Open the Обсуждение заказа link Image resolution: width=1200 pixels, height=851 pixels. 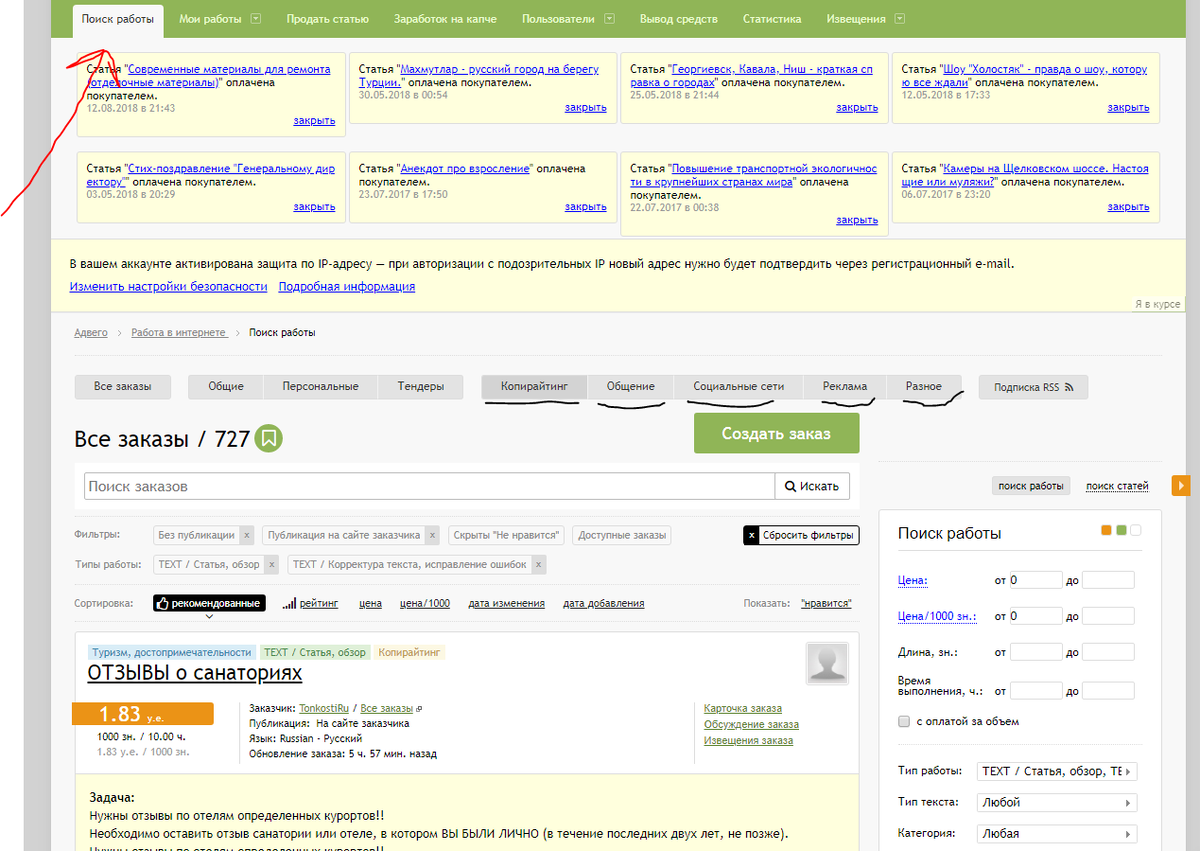coord(751,724)
